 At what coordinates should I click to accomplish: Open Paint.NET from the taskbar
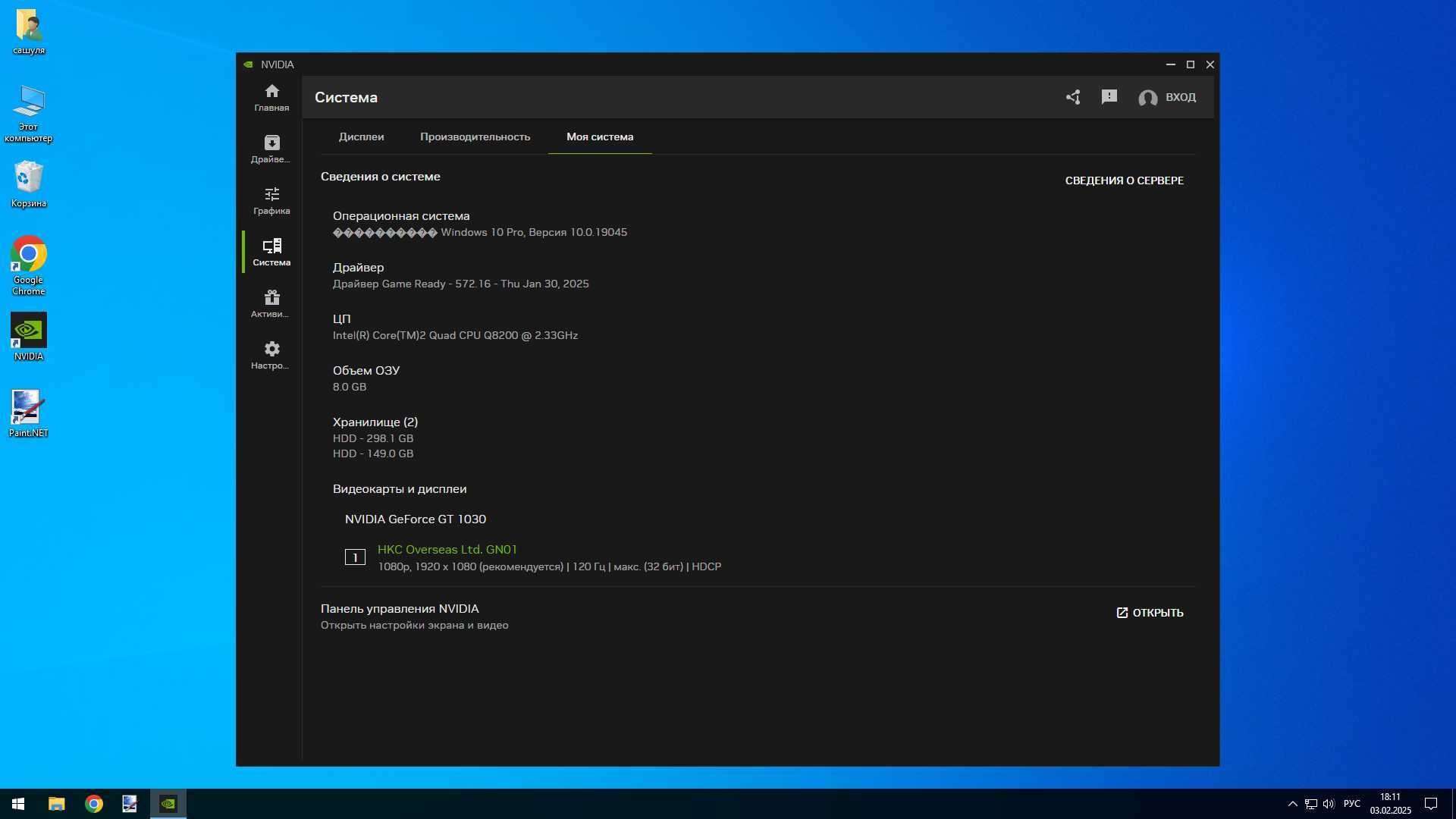pos(130,804)
